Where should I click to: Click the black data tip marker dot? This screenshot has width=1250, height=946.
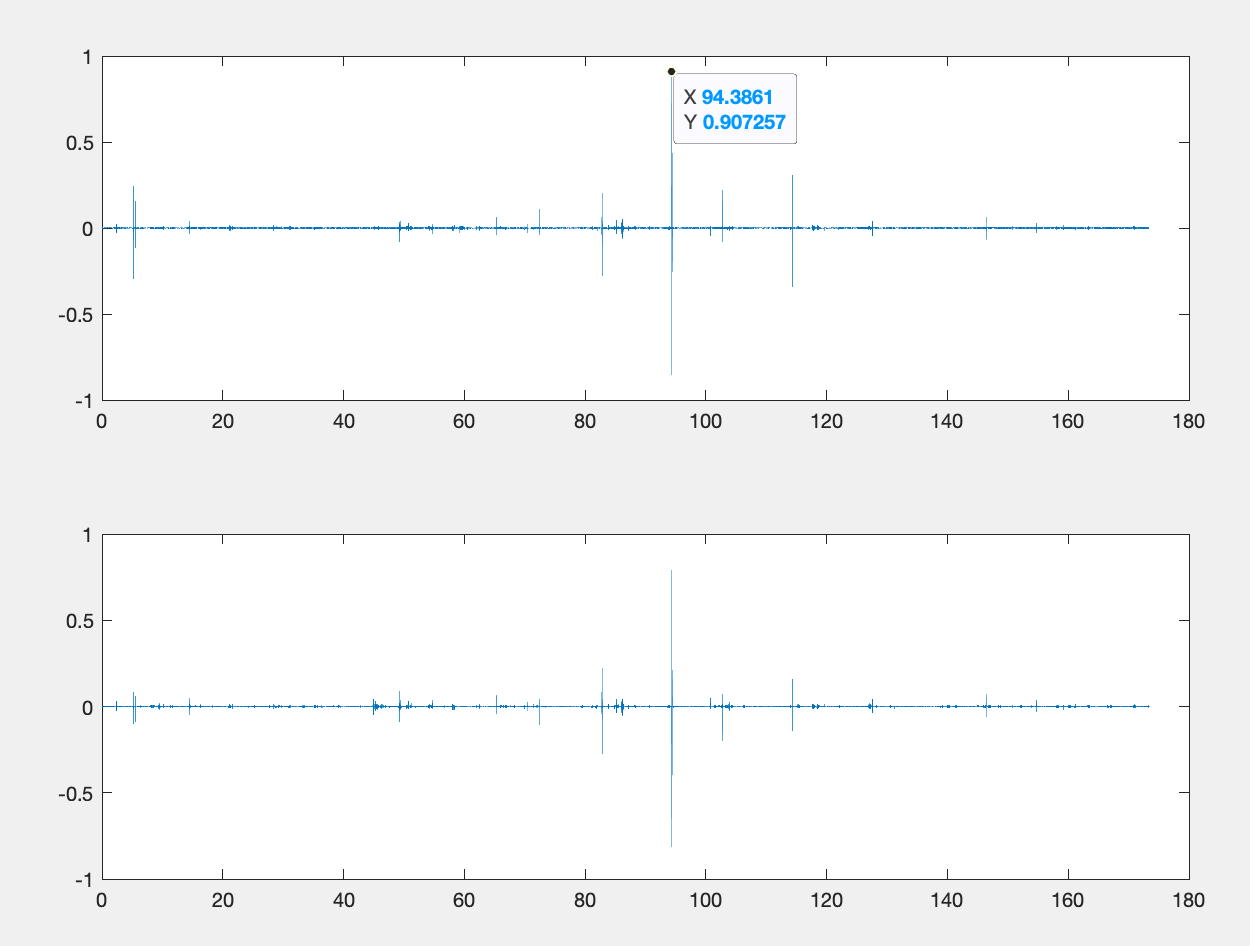tap(671, 72)
